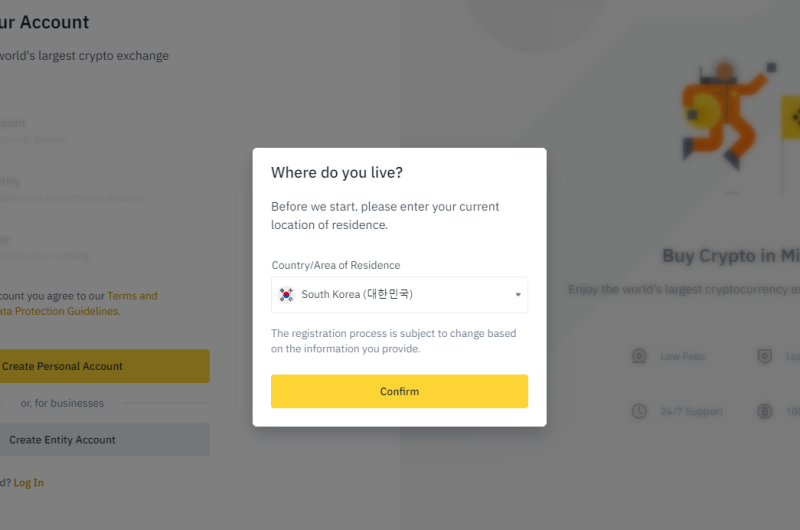Click the yellow flag in the illustration
Viewport: 800px width, 530px height.
click(x=788, y=112)
